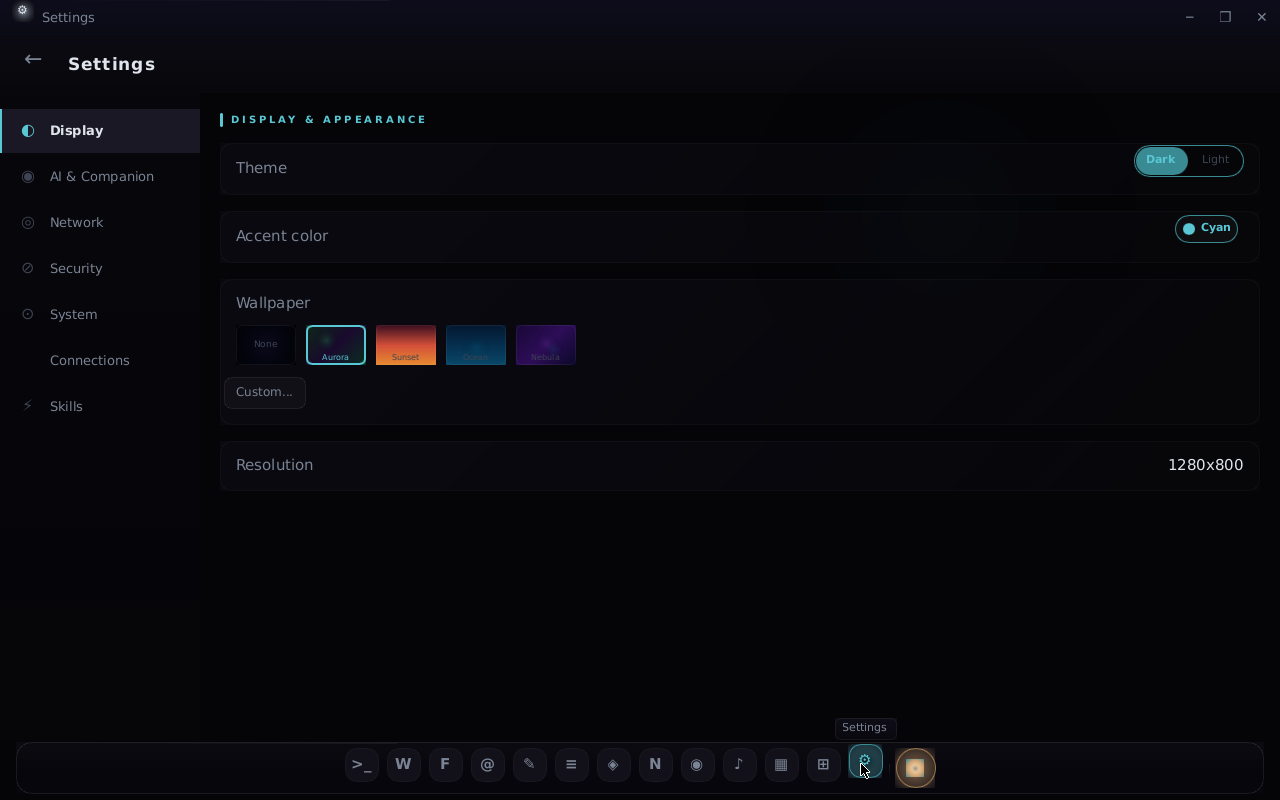Launch the W app from the dock

click(403, 765)
